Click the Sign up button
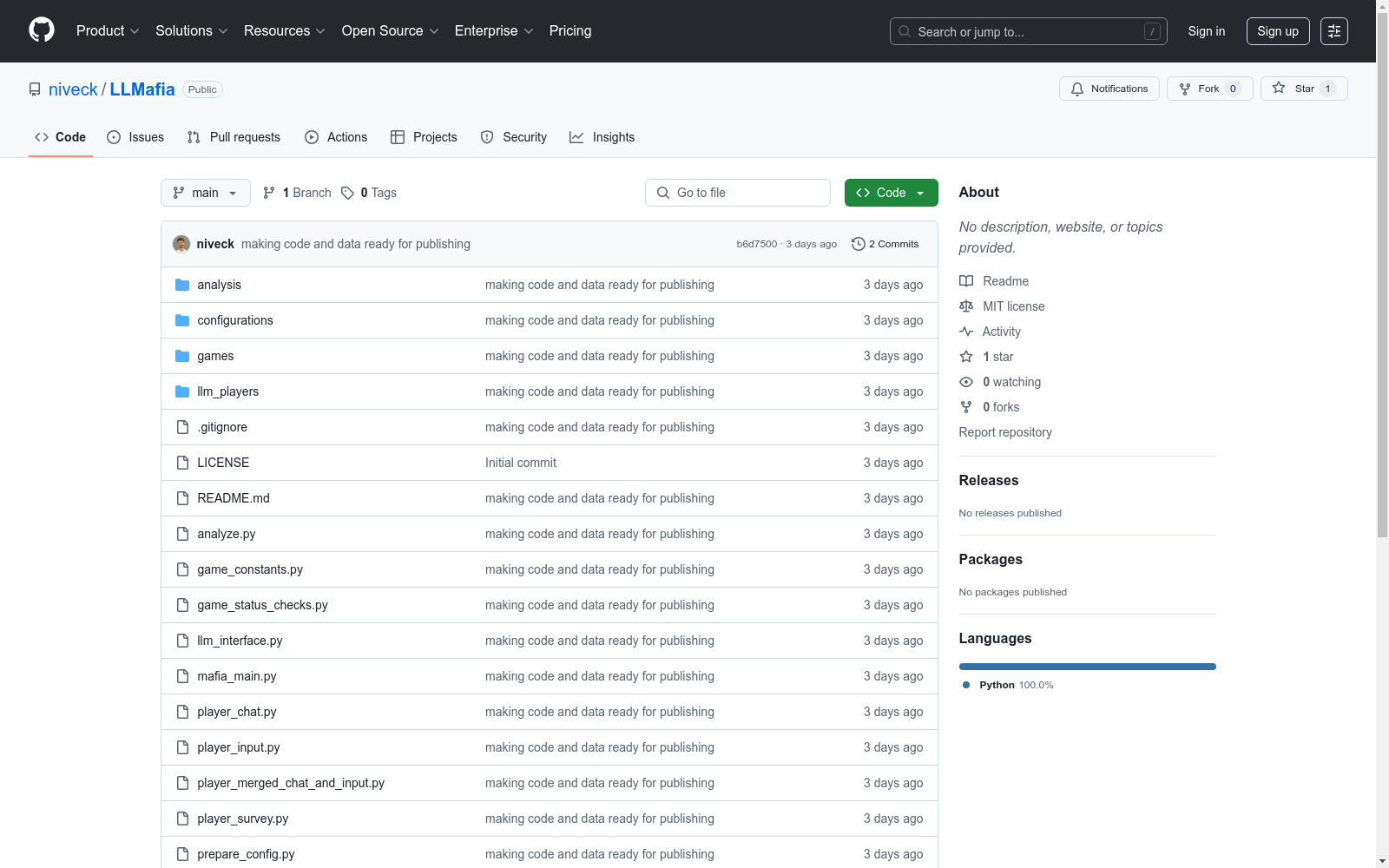This screenshot has height=868, width=1389. coord(1278,31)
